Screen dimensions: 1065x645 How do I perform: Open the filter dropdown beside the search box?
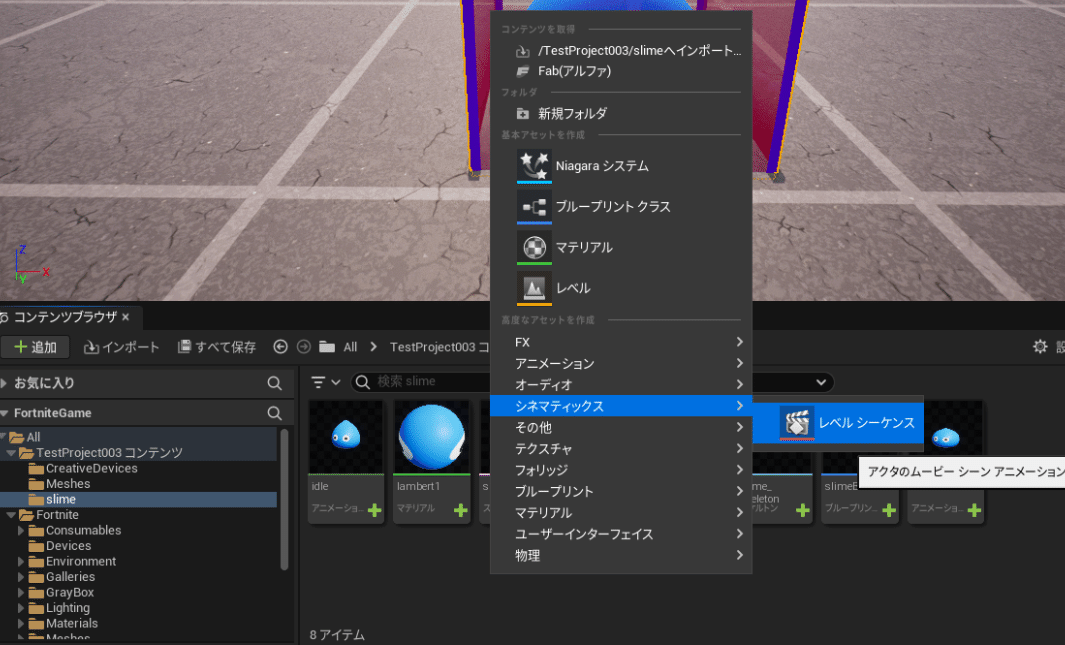pyautogui.click(x=325, y=382)
